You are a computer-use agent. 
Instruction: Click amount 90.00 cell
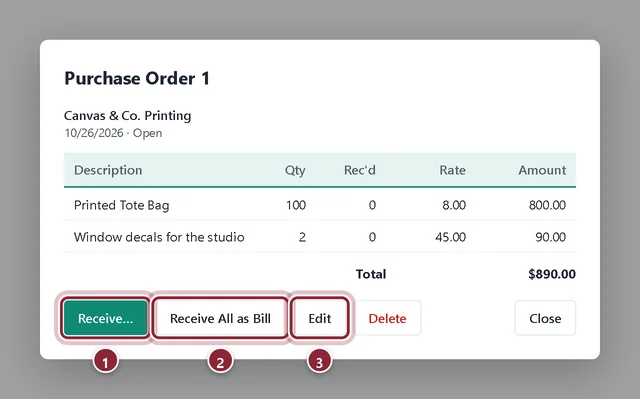[551, 237]
